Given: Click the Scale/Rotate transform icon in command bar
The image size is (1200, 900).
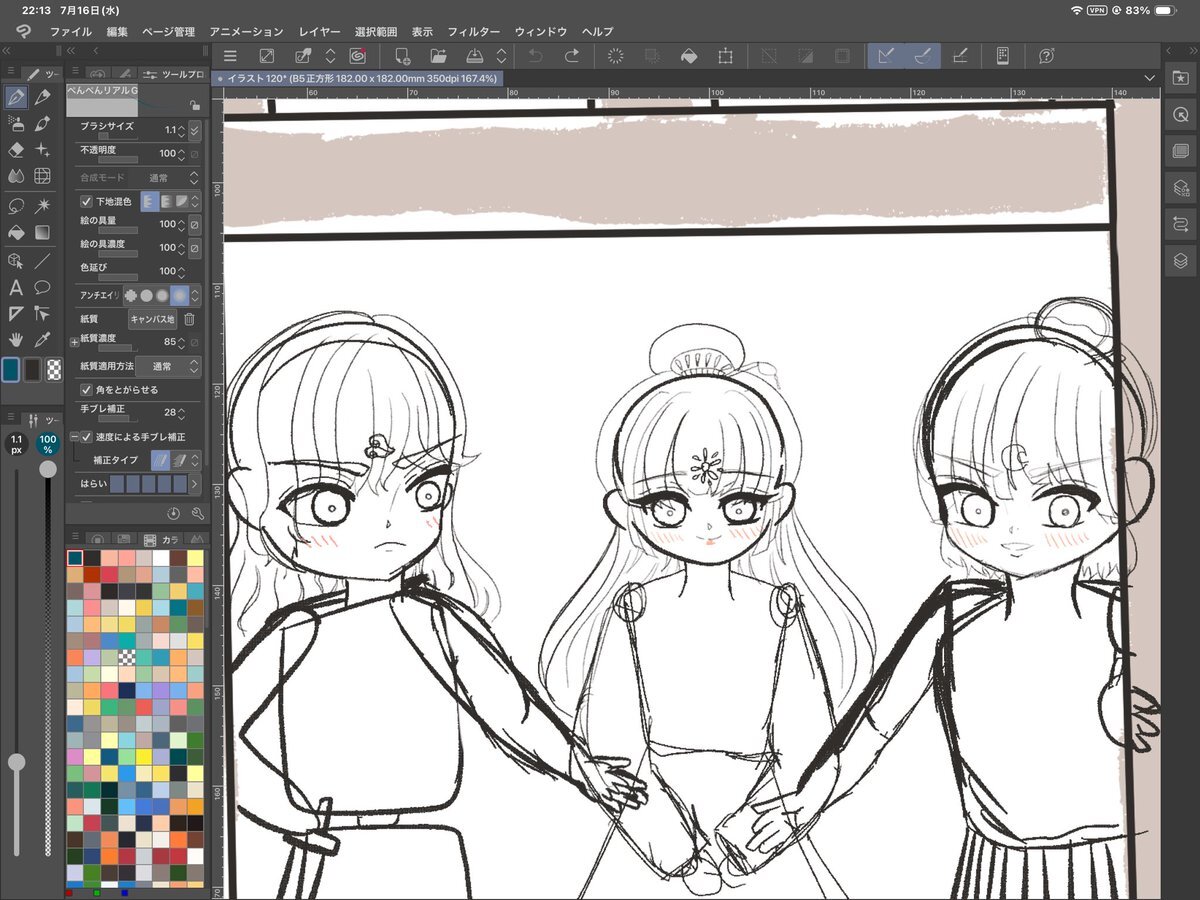Looking at the screenshot, I should click(x=726, y=56).
